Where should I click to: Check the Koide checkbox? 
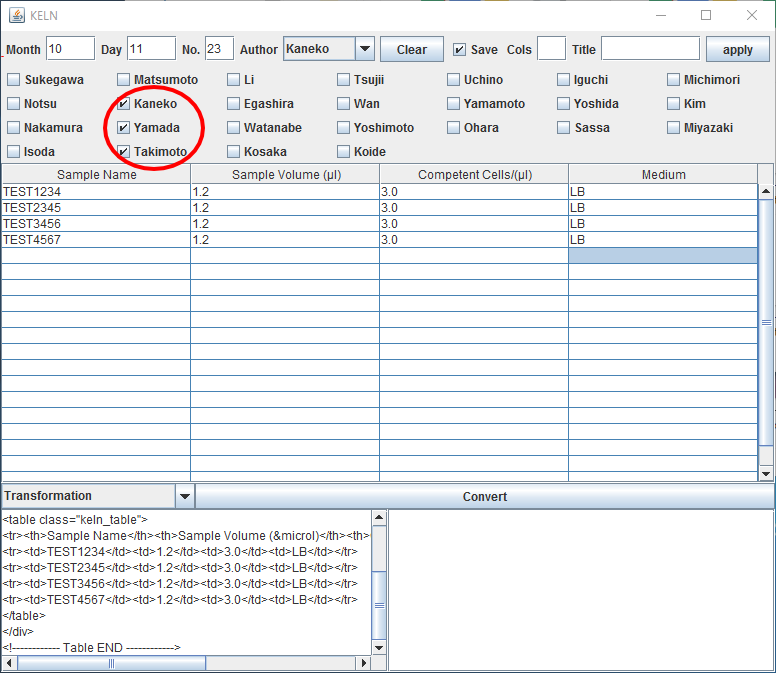click(x=343, y=151)
